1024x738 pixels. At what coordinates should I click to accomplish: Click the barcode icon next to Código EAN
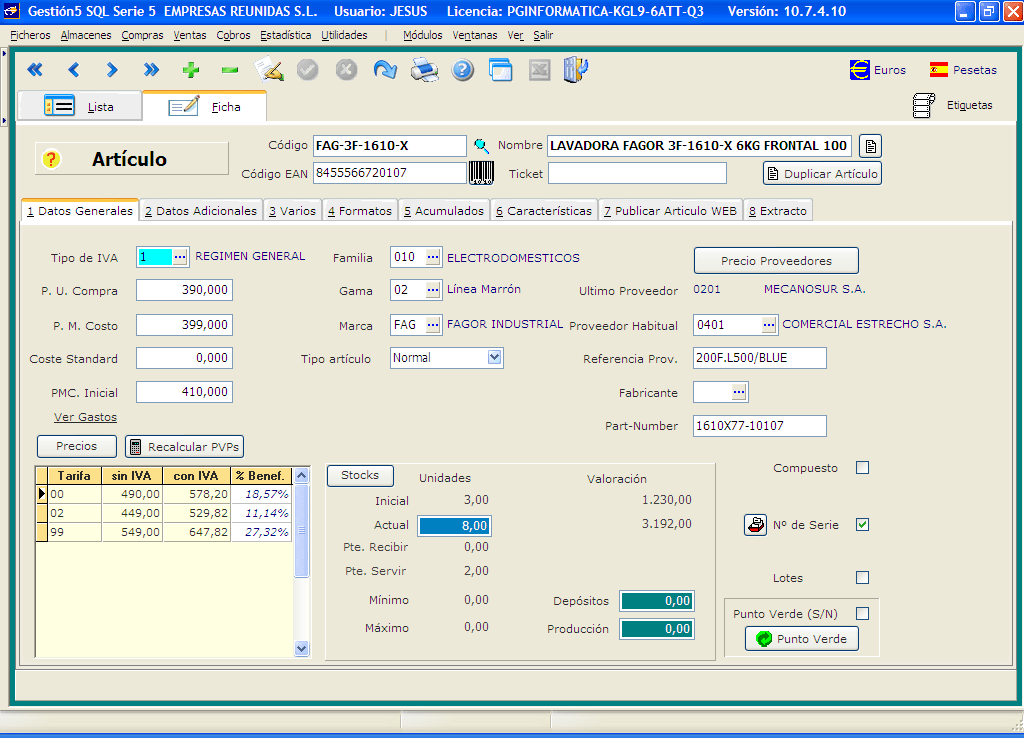pos(482,173)
